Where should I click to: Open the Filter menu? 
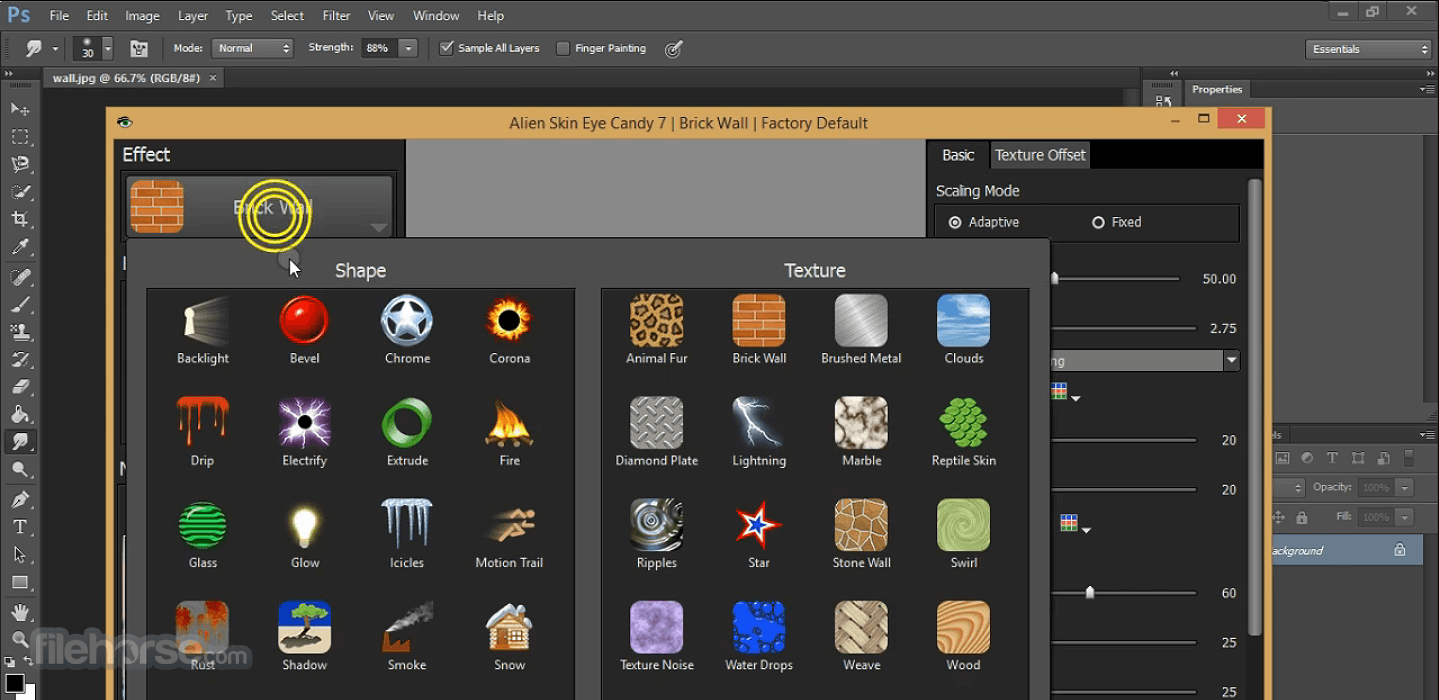click(337, 16)
